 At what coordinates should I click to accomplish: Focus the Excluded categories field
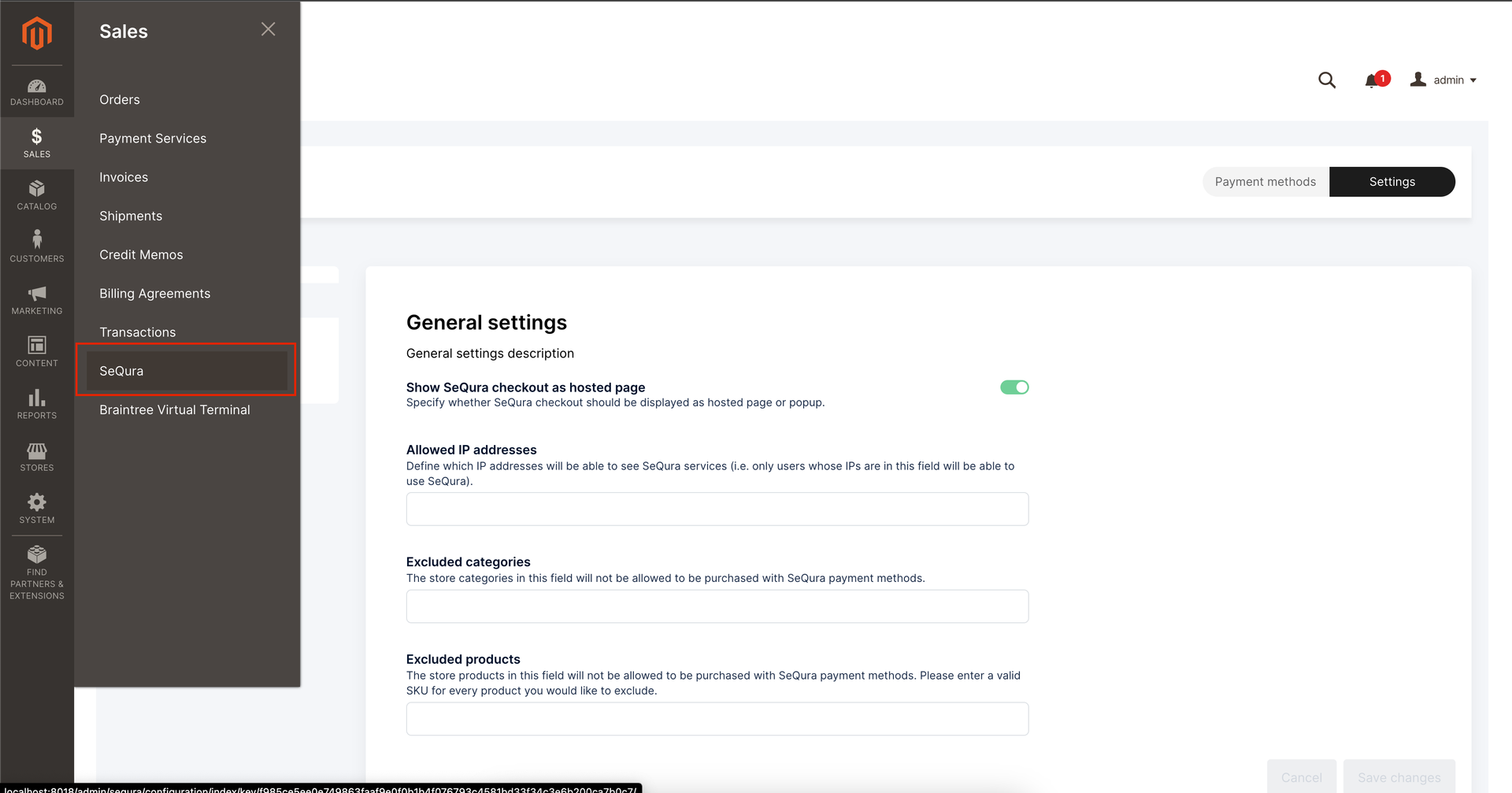(x=717, y=606)
